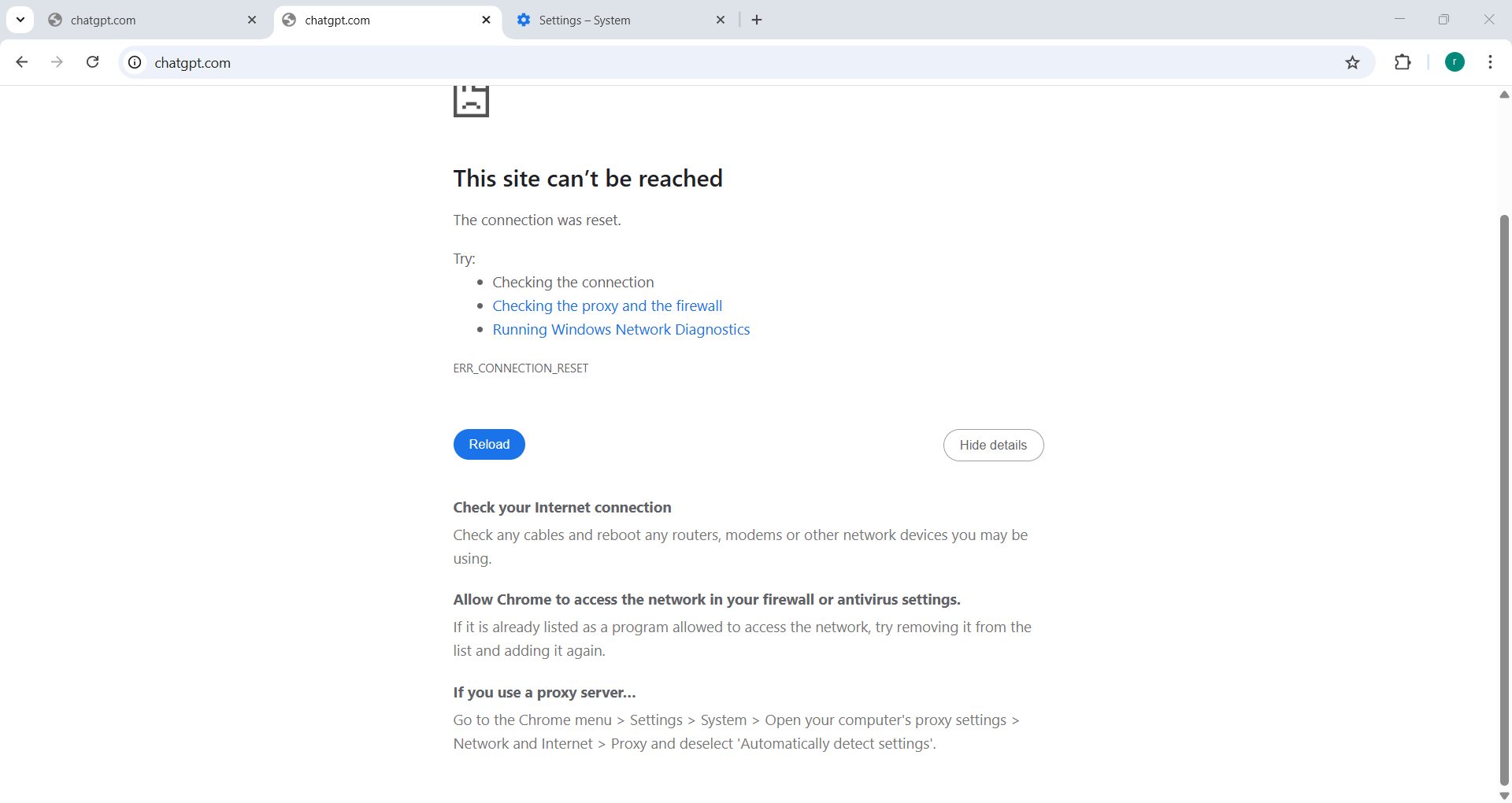Click Running Windows Network Diagnostics link
Viewport: 1512px width, 803px height.
621,329
